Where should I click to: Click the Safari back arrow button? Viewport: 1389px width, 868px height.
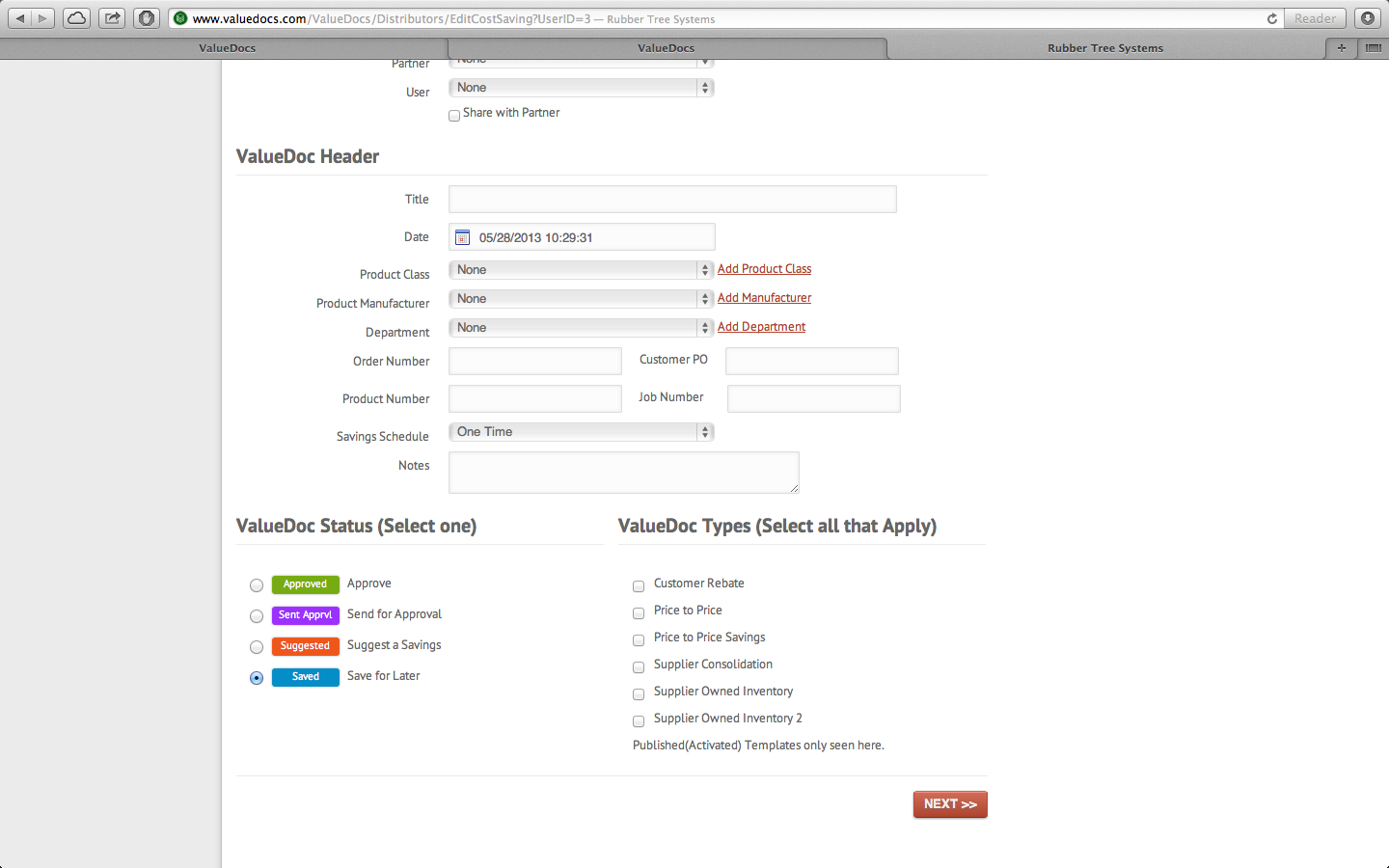pos(20,18)
